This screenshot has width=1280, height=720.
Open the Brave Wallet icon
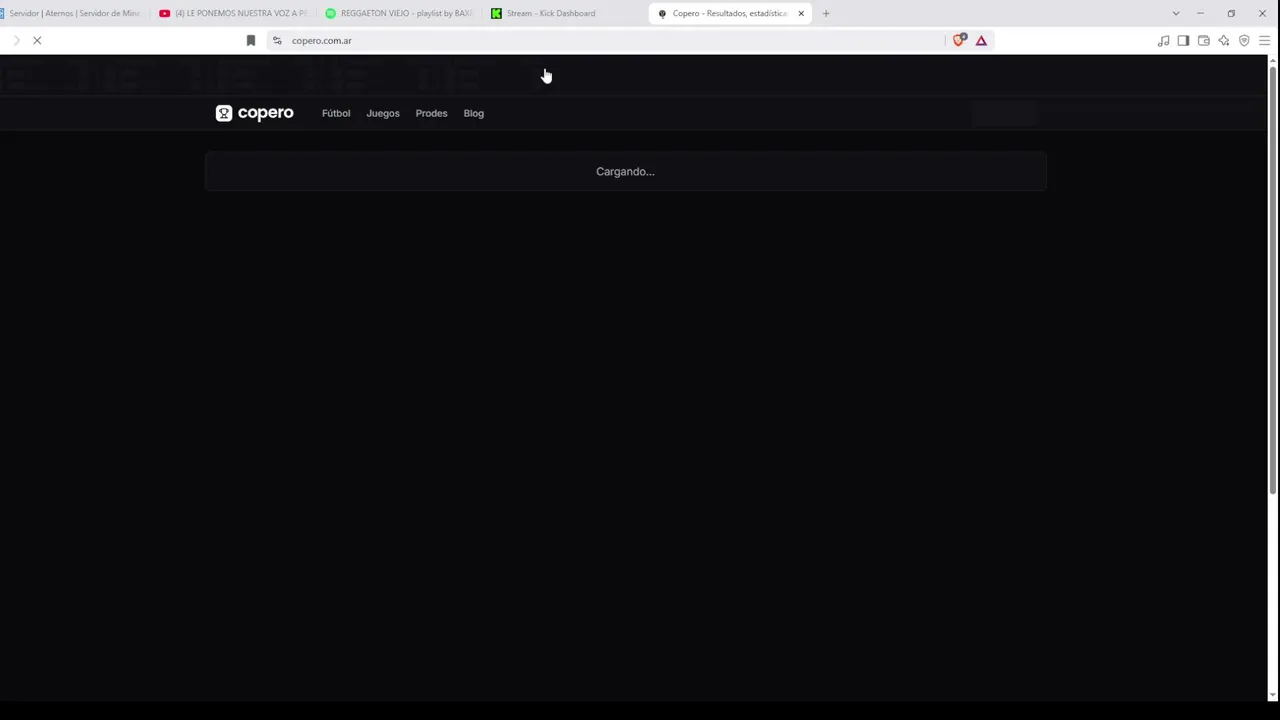point(1203,41)
